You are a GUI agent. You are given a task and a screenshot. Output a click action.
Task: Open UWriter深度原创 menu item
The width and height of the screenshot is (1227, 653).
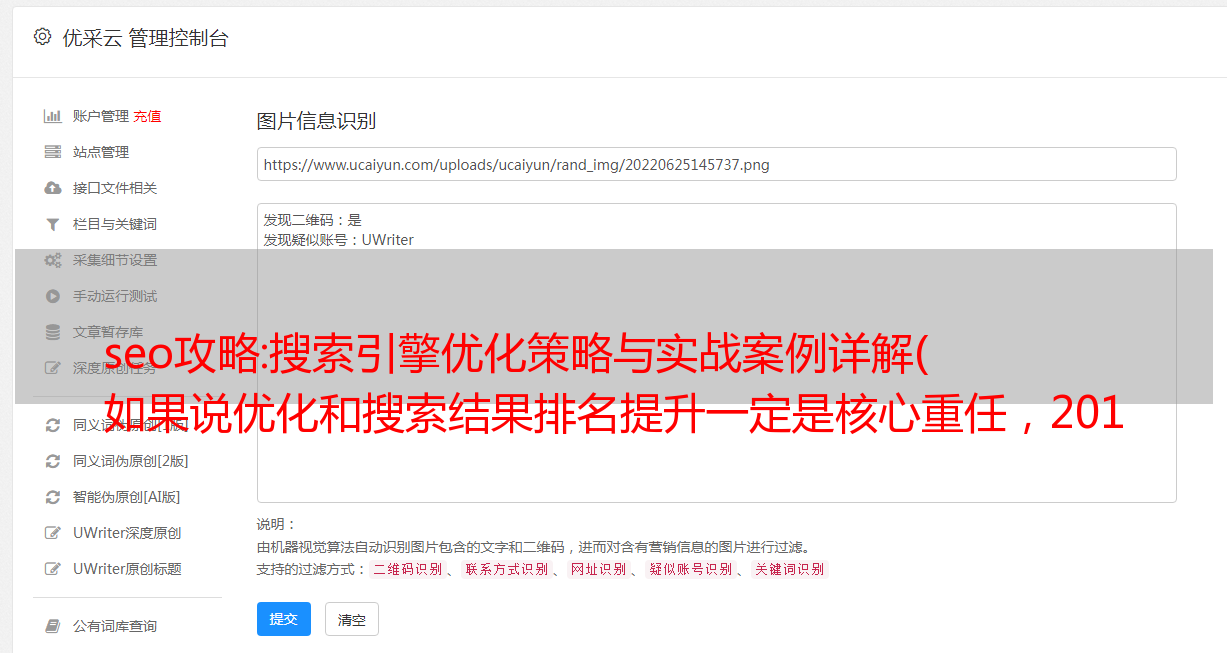pyautogui.click(x=127, y=533)
